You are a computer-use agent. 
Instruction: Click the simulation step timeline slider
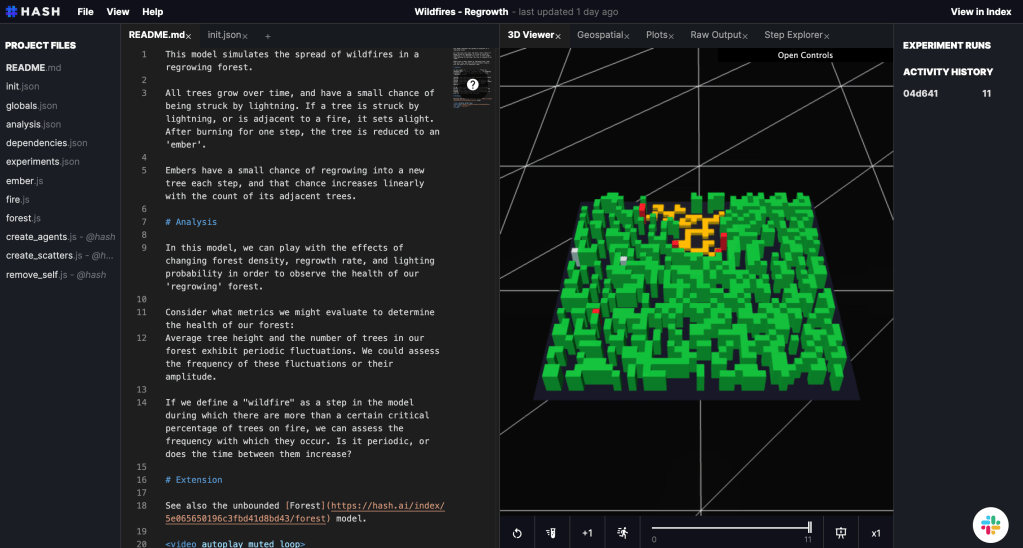click(x=730, y=527)
